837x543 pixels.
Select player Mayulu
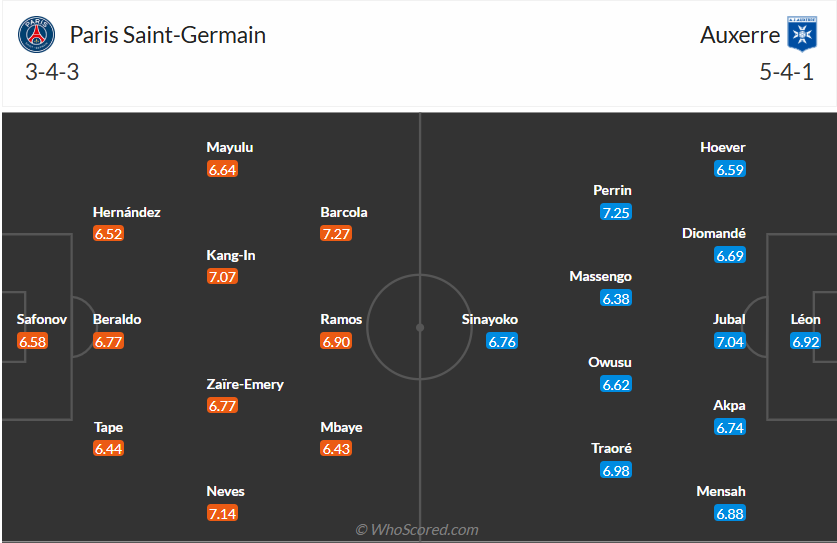point(230,147)
